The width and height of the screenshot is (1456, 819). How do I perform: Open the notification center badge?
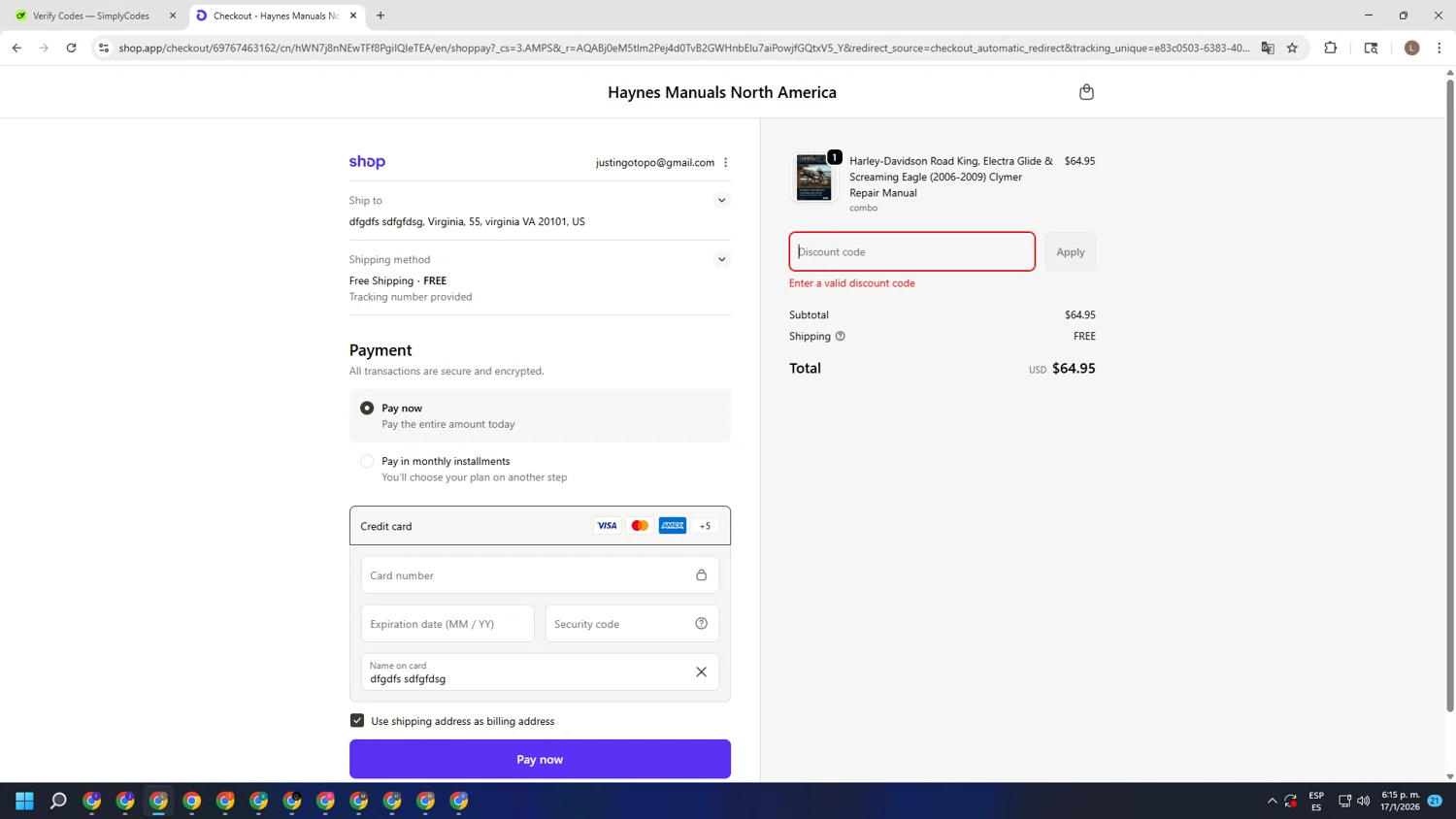pyautogui.click(x=1435, y=801)
